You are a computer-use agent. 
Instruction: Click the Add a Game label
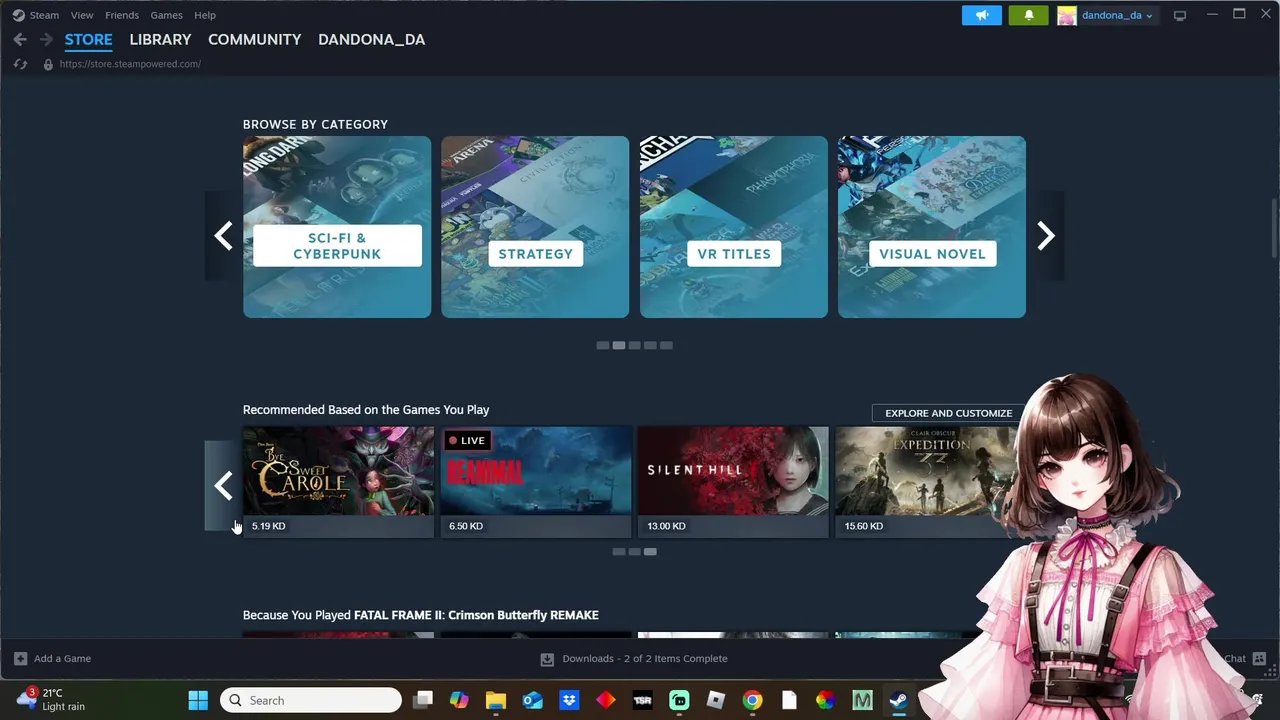pos(62,659)
